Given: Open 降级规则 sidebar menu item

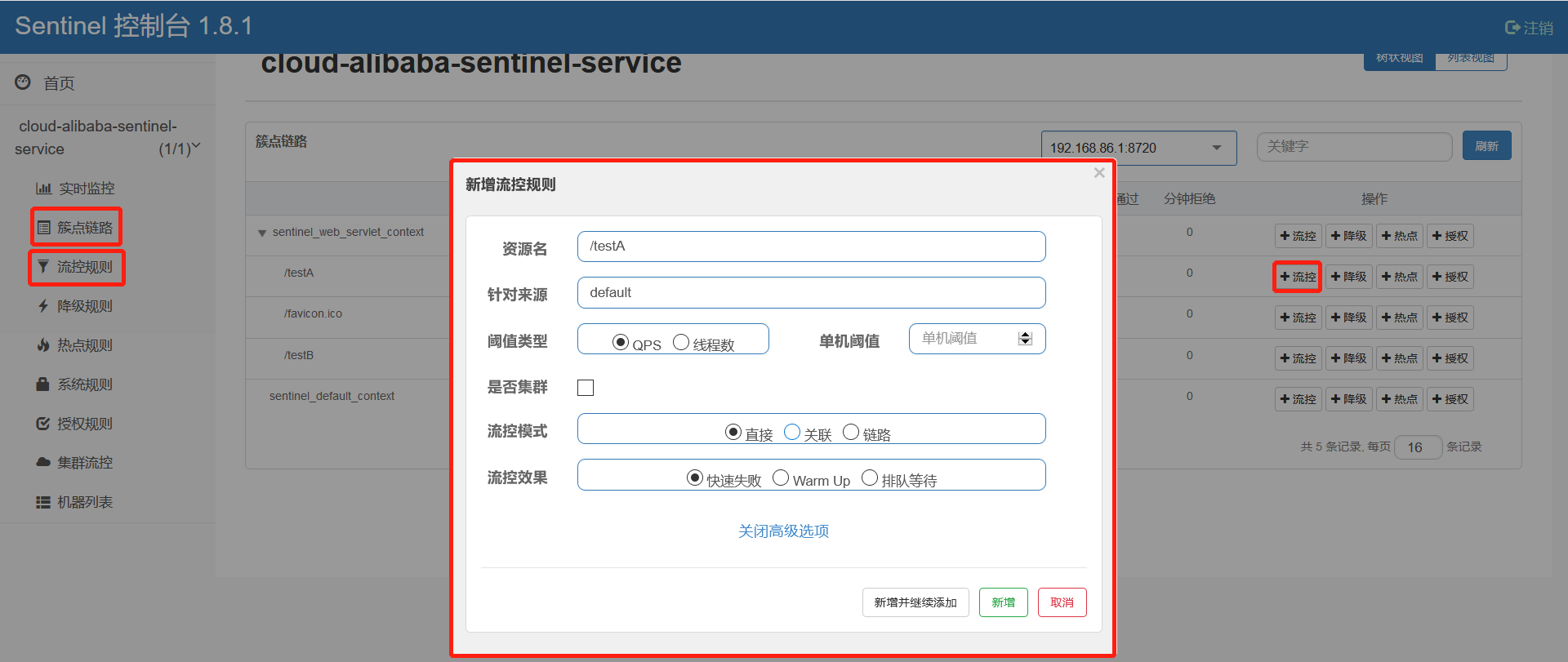Looking at the screenshot, I should click(x=85, y=306).
